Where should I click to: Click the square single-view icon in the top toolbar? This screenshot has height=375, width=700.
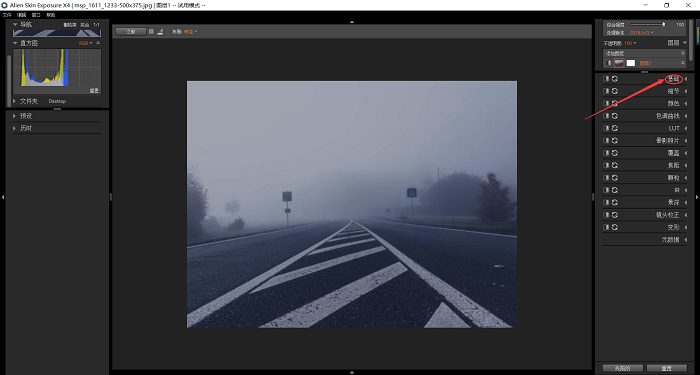coord(151,32)
